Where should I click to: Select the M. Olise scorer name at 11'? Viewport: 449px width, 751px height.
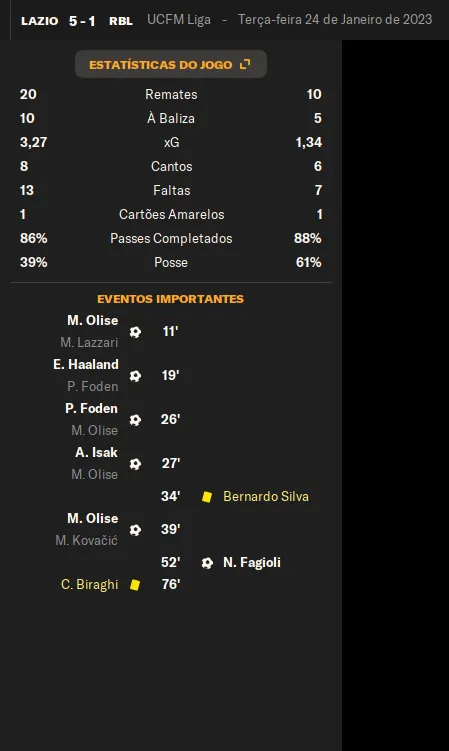pyautogui.click(x=92, y=320)
